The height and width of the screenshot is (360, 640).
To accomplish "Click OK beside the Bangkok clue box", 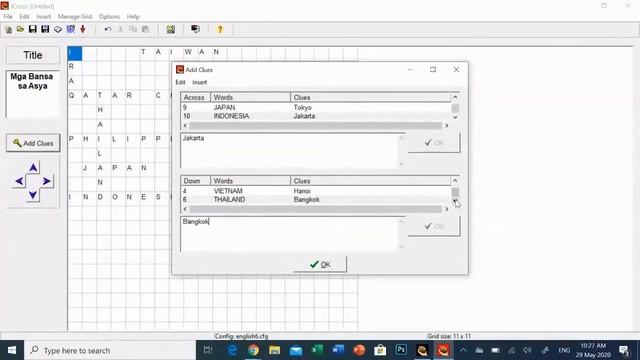I will [434, 226].
